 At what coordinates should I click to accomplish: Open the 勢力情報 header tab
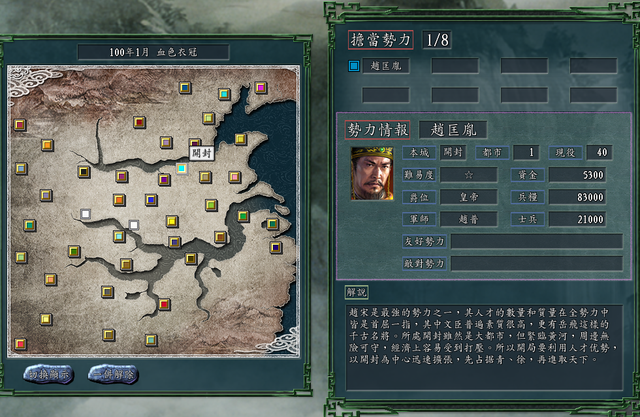pos(378,130)
